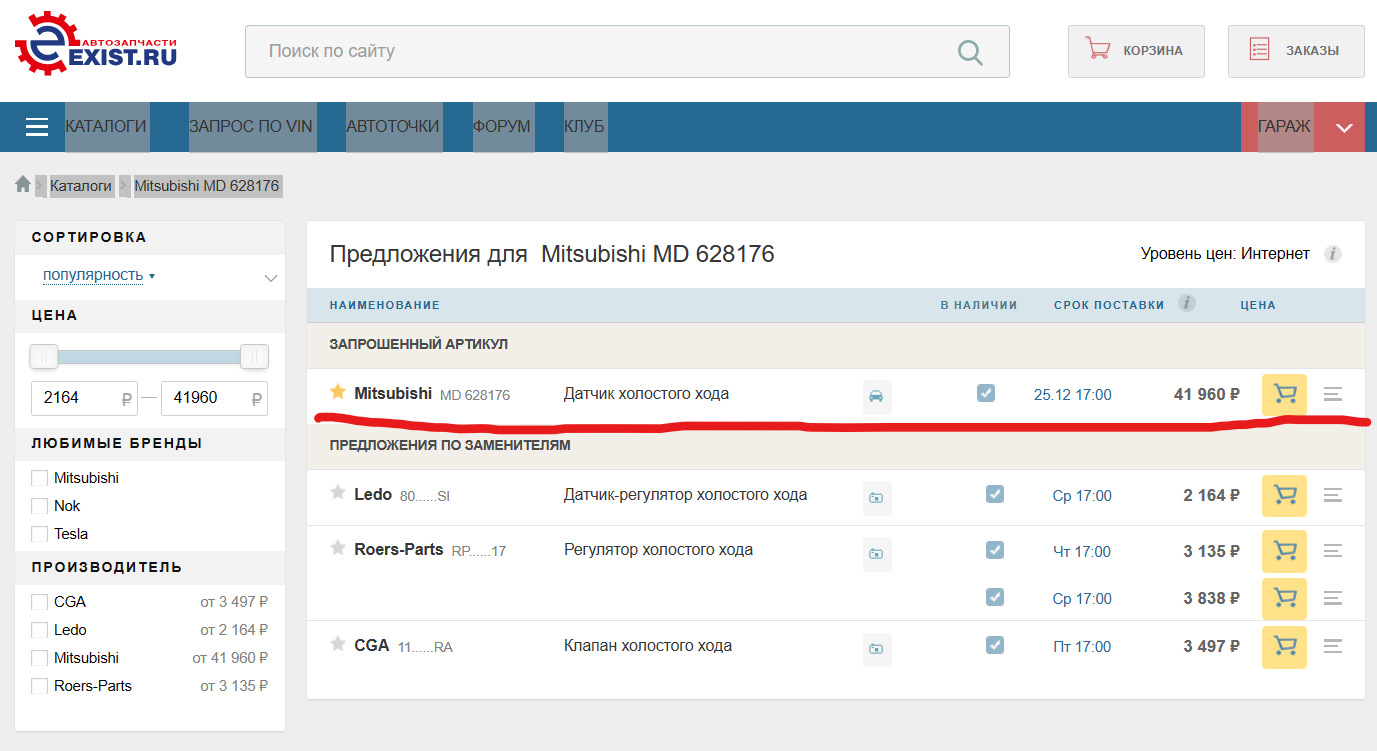Open details lines icon for Ledo row

pos(1333,495)
